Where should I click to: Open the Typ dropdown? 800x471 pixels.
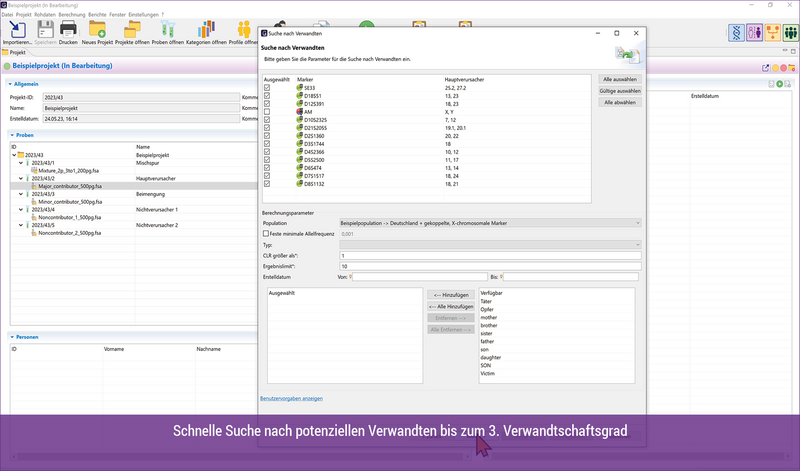[490, 244]
